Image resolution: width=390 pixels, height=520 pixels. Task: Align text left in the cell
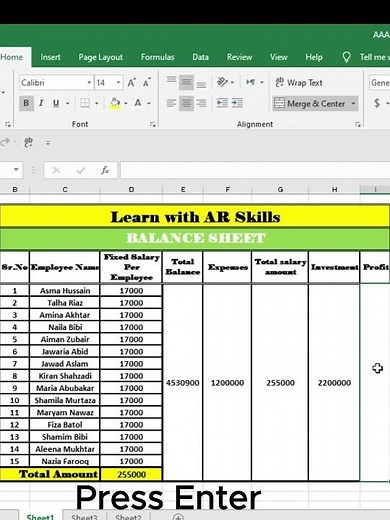[x=171, y=103]
